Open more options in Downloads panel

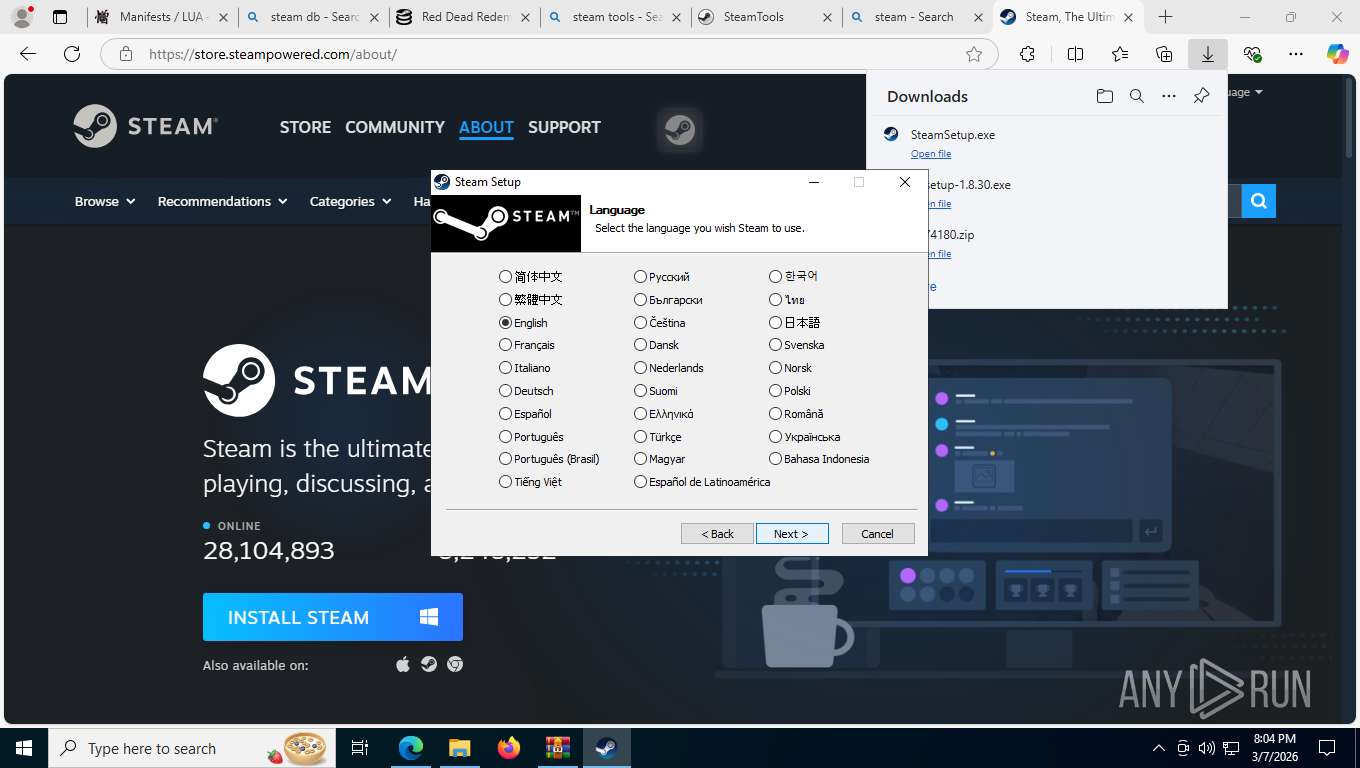1169,96
